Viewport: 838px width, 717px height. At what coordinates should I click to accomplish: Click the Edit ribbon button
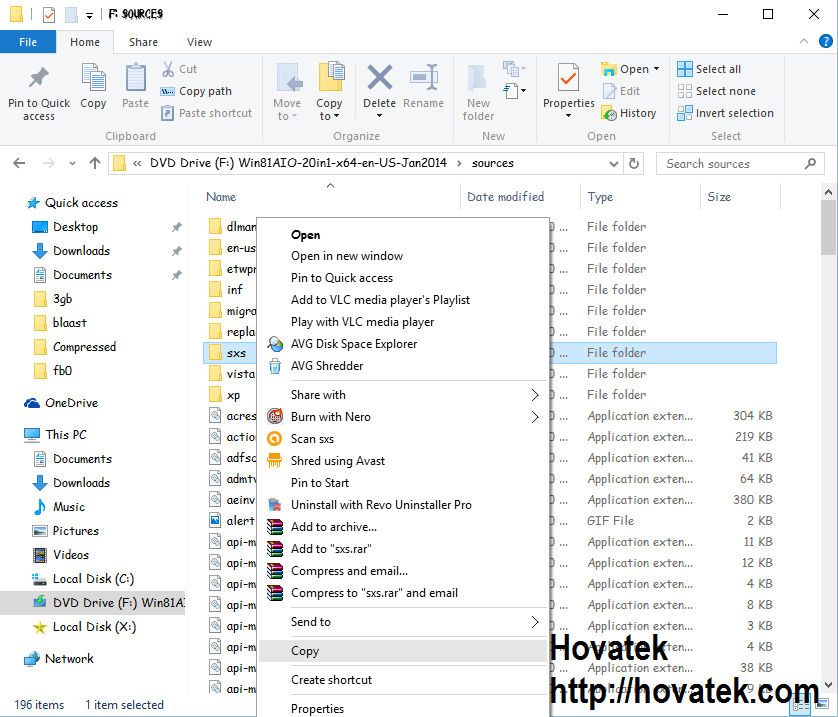click(621, 91)
